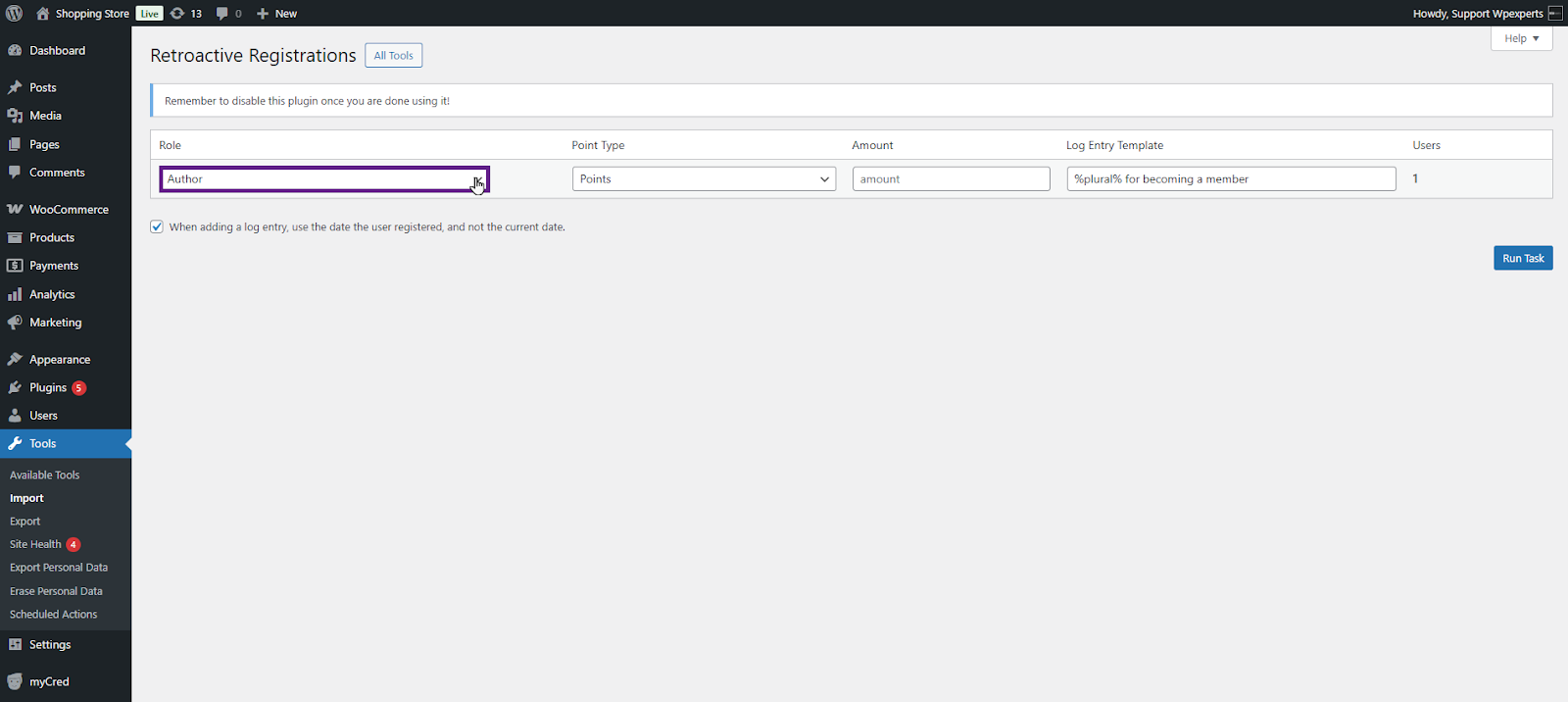This screenshot has width=1568, height=702.
Task: Open Scheduled Actions under Tools
Action: 53,615
